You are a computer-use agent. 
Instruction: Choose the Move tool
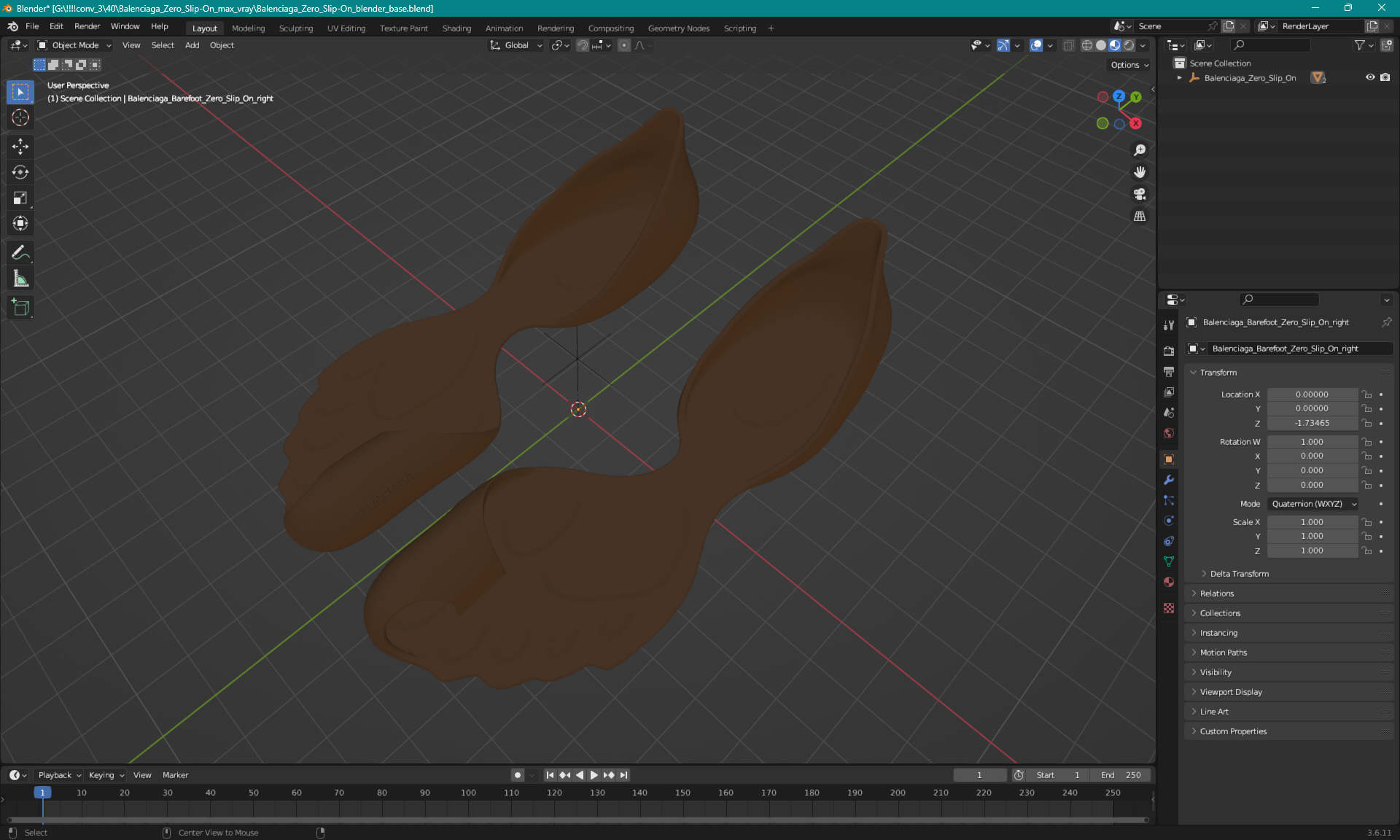(20, 147)
